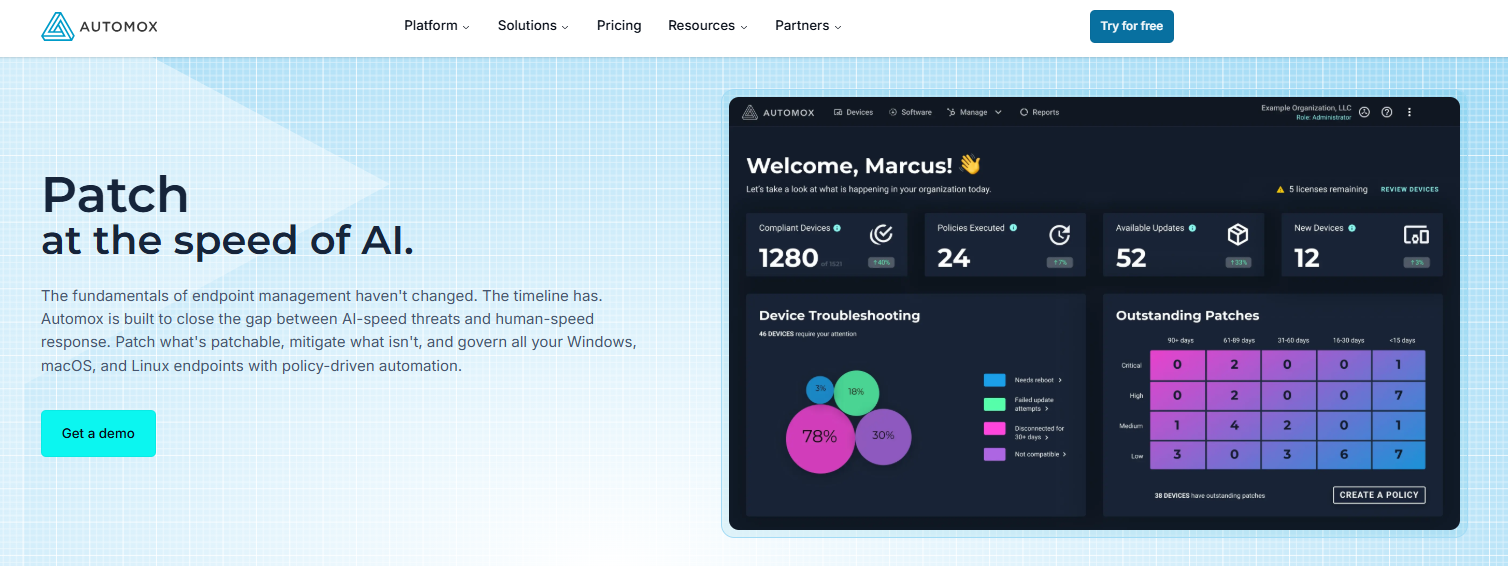Click the 'Outstanding Patches' heading

1187,315
